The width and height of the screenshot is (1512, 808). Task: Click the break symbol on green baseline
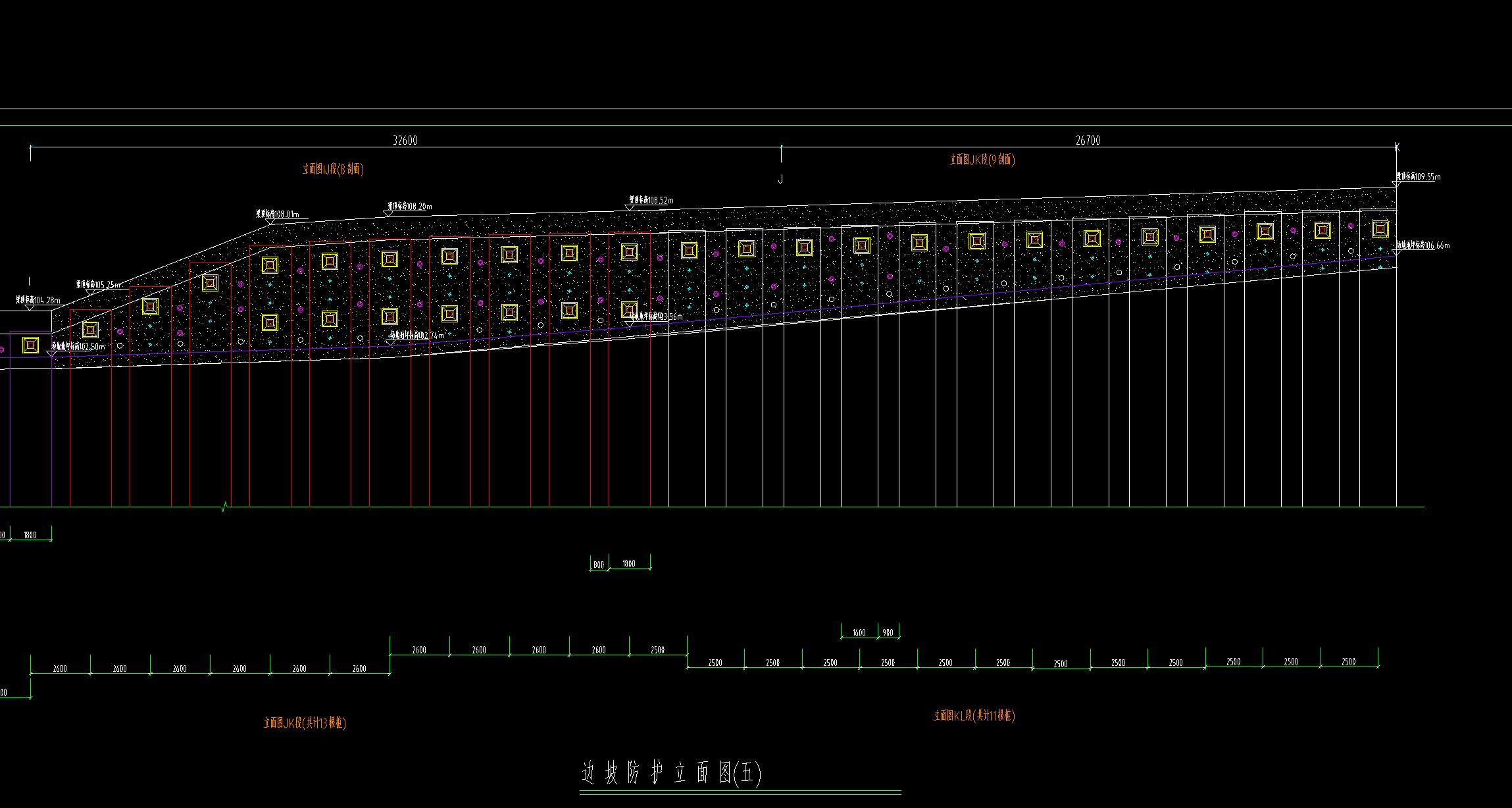tap(224, 507)
